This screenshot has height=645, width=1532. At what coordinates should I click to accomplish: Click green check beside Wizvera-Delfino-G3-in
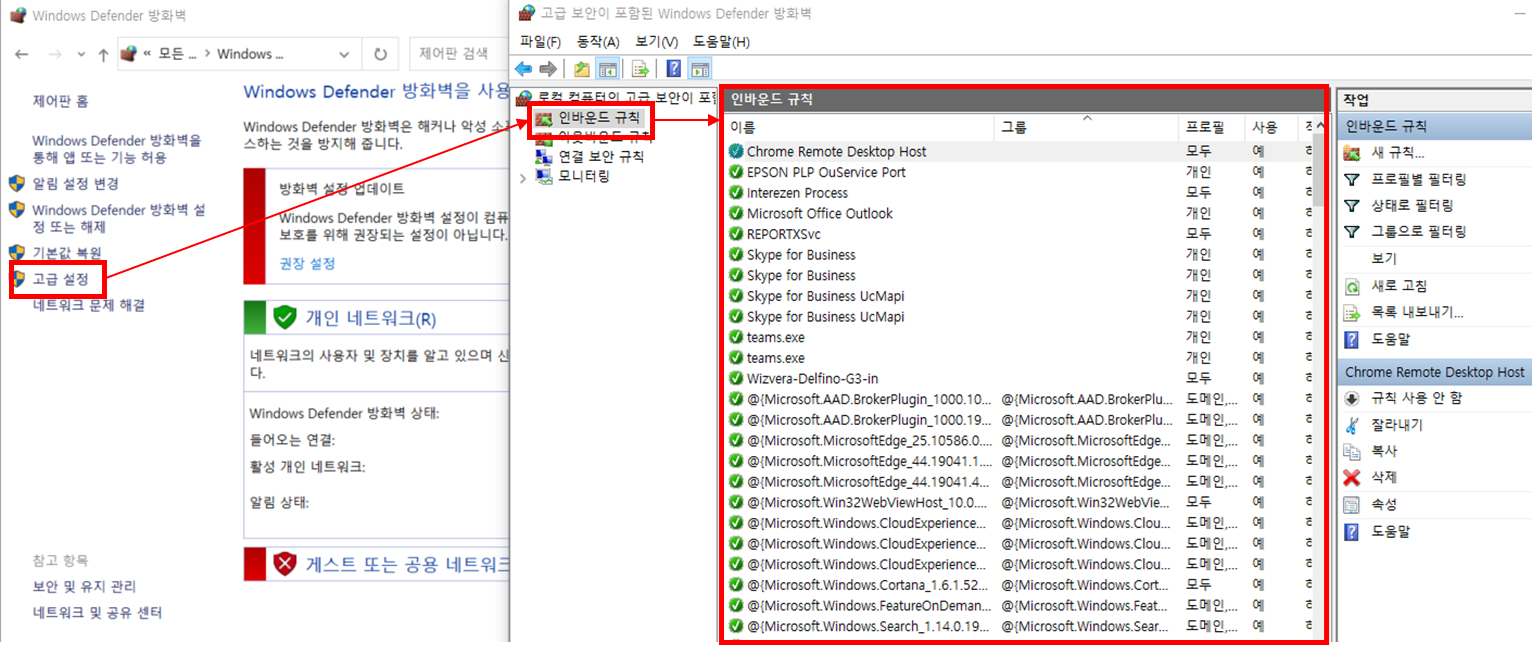click(737, 378)
